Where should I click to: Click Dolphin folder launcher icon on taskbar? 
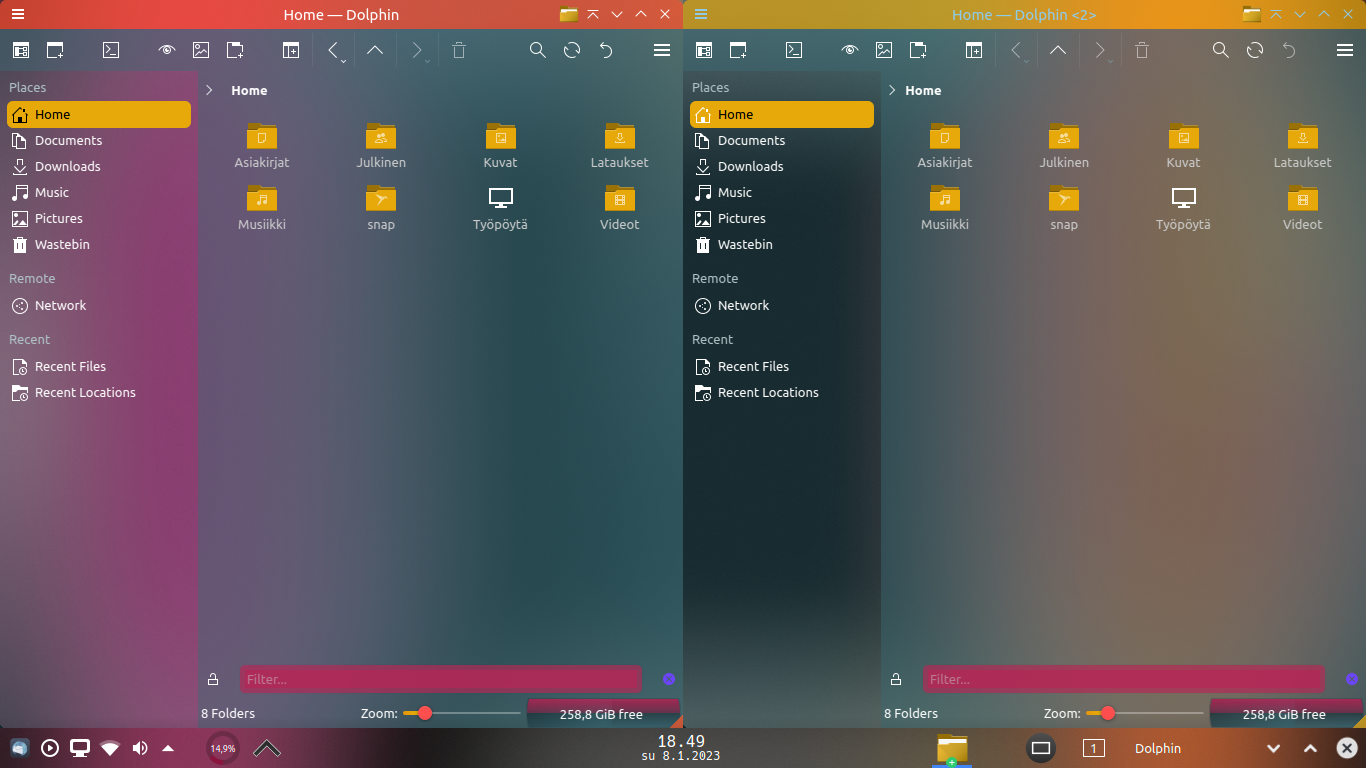(x=952, y=748)
